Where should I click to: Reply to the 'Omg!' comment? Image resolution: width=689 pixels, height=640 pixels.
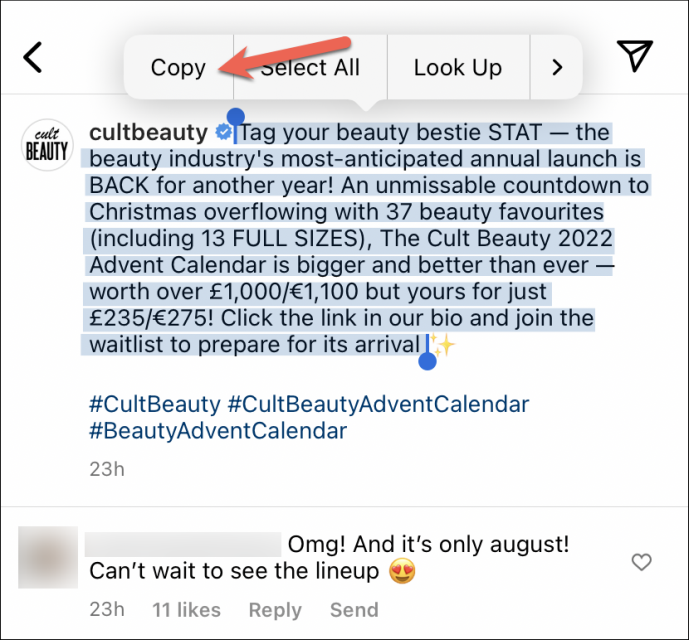coord(275,609)
